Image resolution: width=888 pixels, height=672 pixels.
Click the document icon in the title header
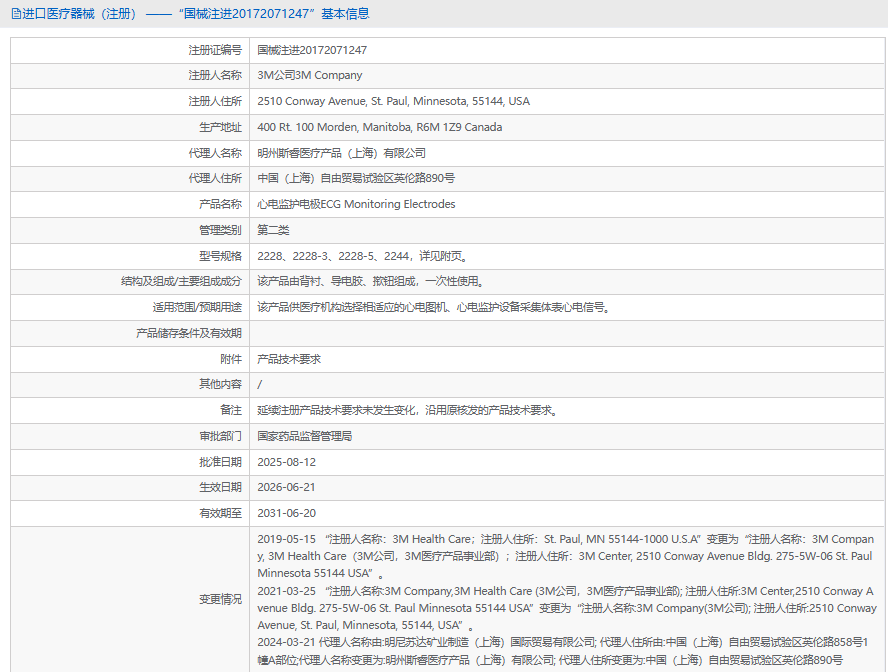pyautogui.click(x=16, y=14)
